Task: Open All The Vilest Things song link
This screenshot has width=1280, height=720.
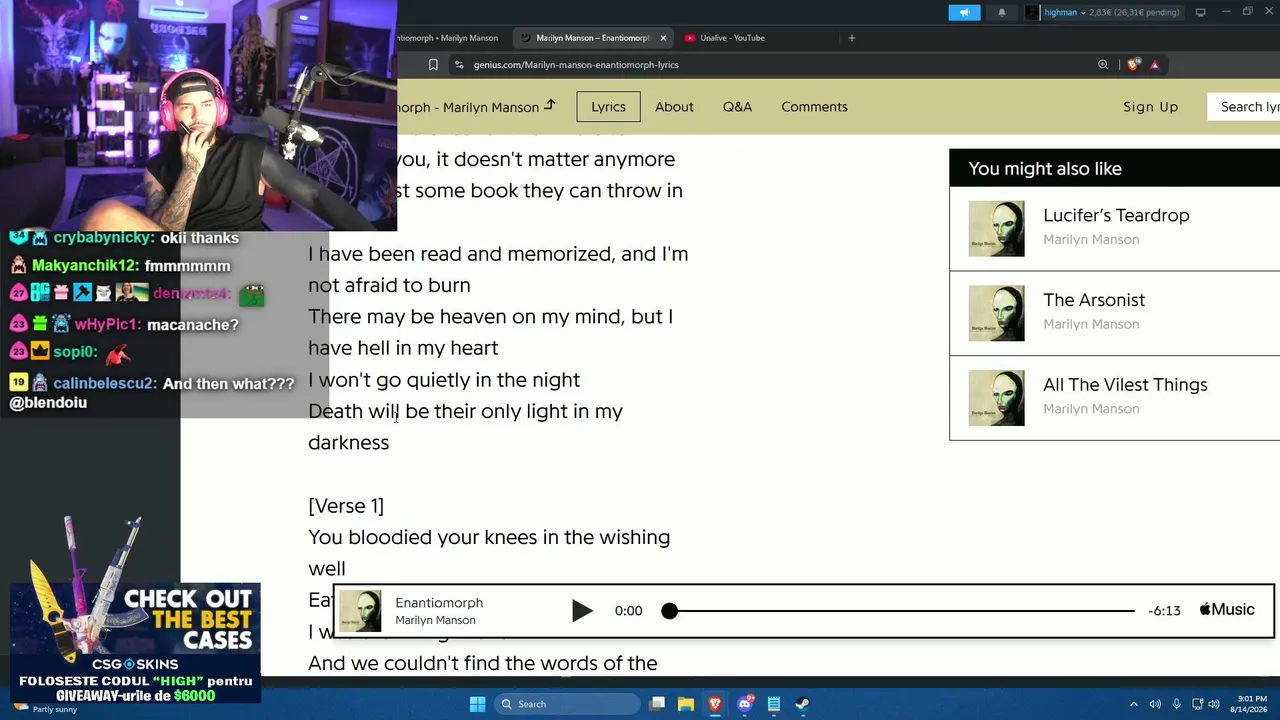Action: pyautogui.click(x=1125, y=385)
